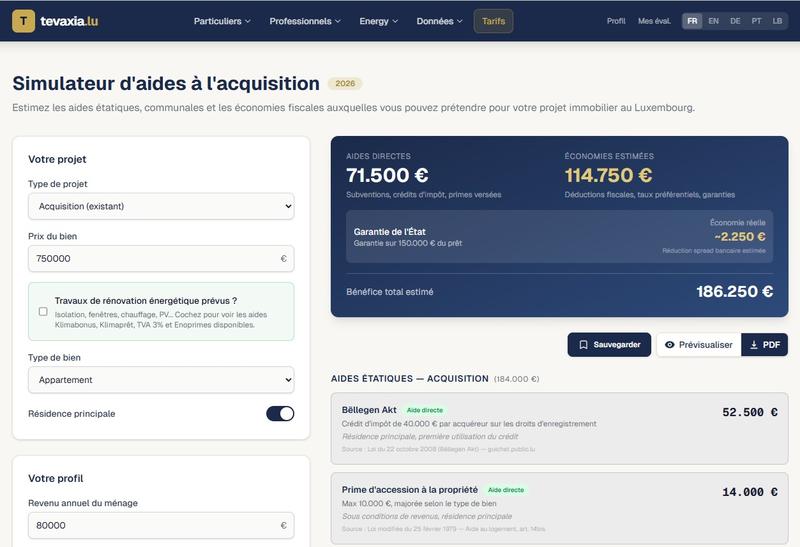
Task: Open the Données navigation menu
Action: pos(440,21)
